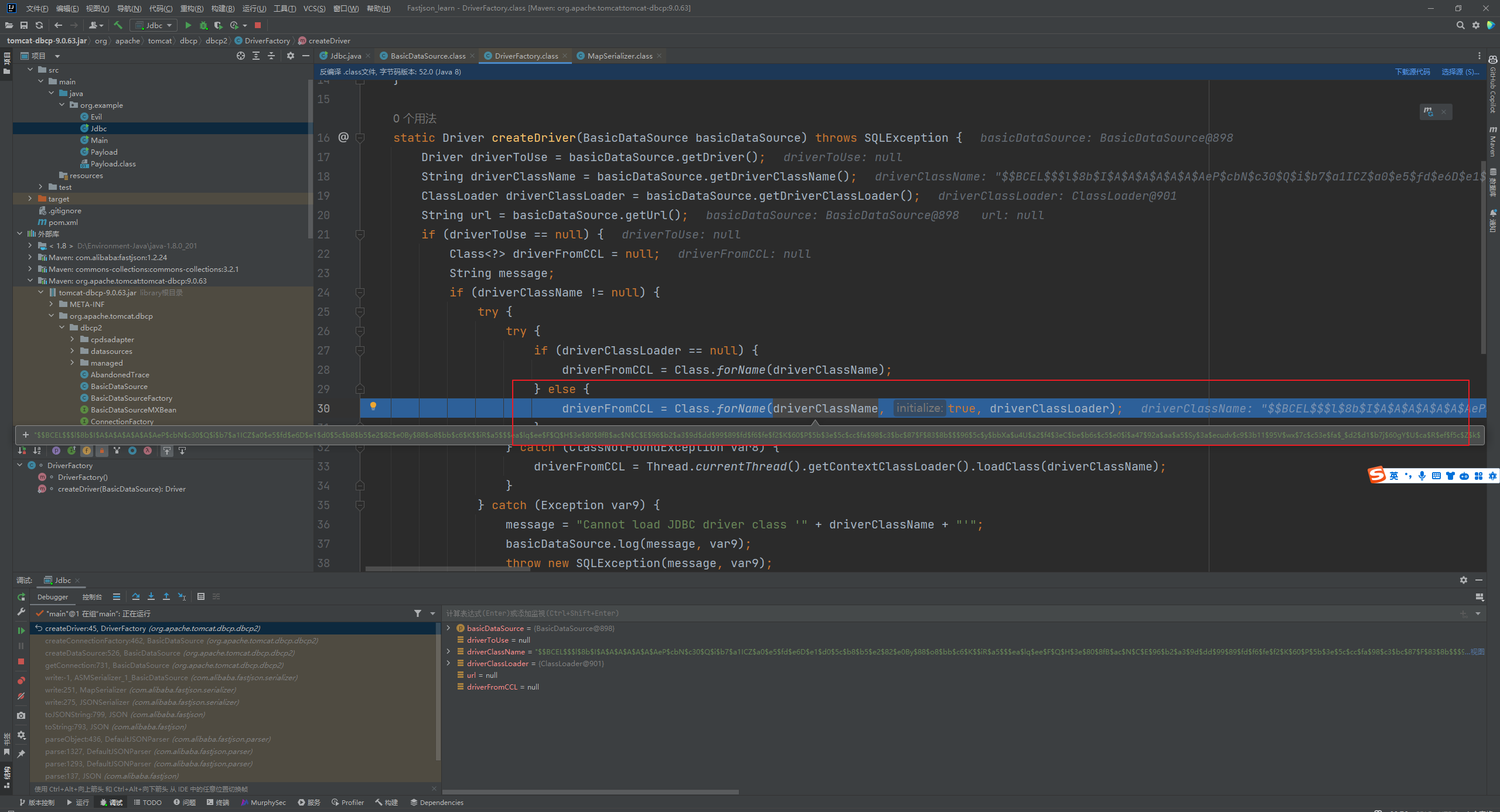Click Run to Cursor in the debugger toolbar

[182, 596]
